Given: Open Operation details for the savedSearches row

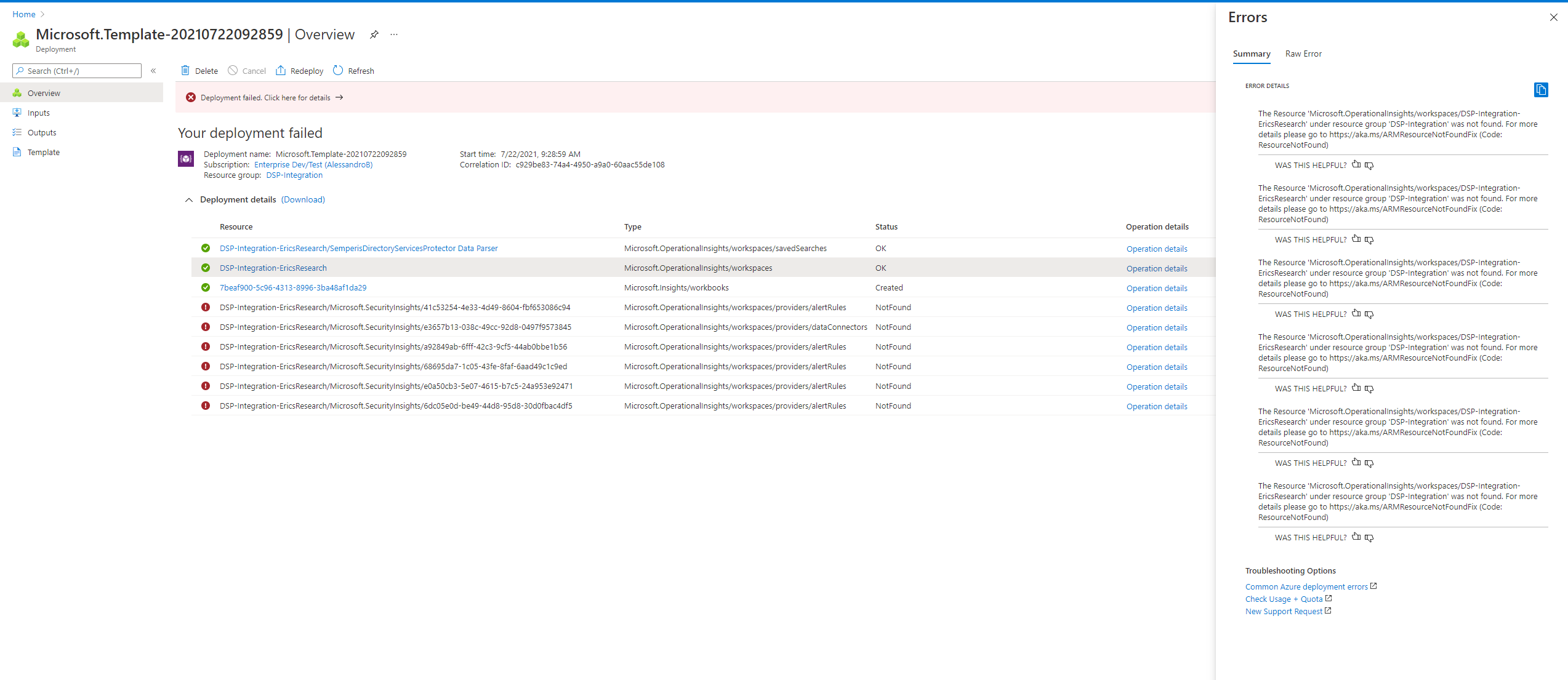Looking at the screenshot, I should 1157,249.
